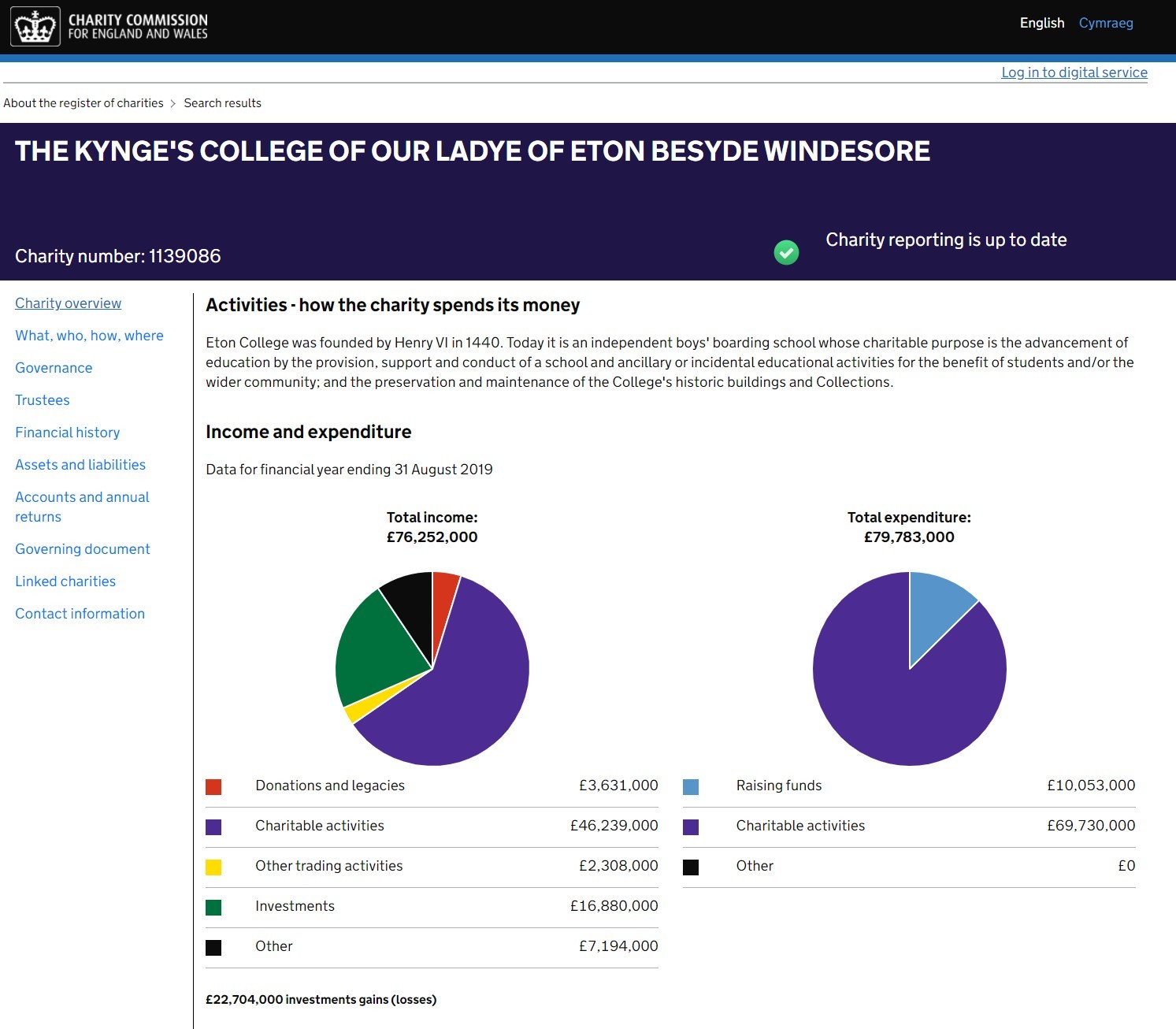Click the '£3,631,000' donations value
The width and height of the screenshot is (1176, 1029).
[x=618, y=786]
